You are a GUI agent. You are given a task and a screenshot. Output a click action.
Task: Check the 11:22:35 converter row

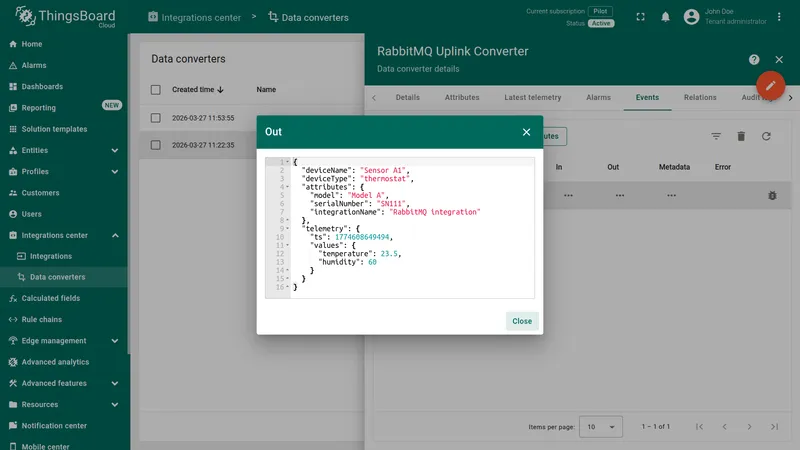click(x=156, y=145)
